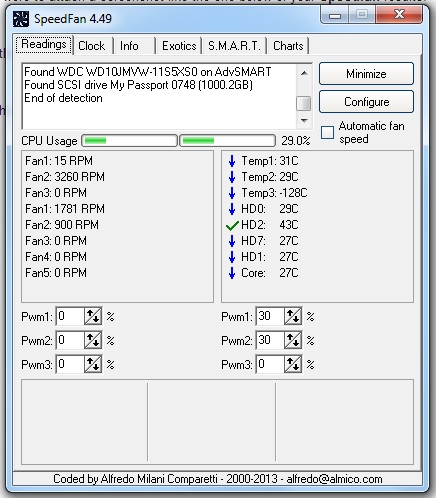Focus the left Pwm2 value field

click(70, 340)
